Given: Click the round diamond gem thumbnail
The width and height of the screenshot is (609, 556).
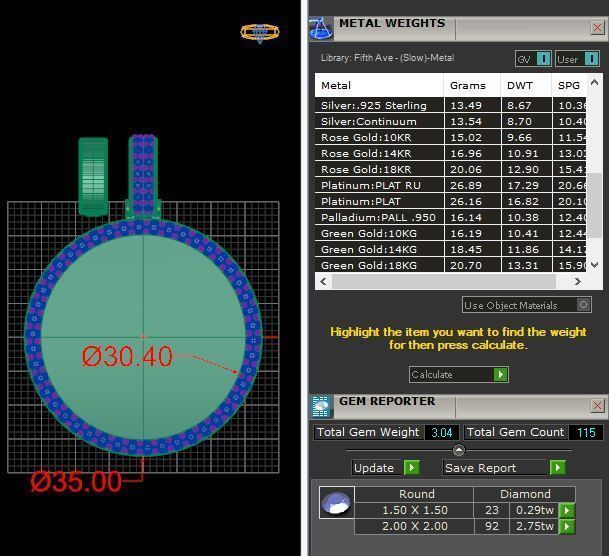Looking at the screenshot, I should pyautogui.click(x=337, y=502).
